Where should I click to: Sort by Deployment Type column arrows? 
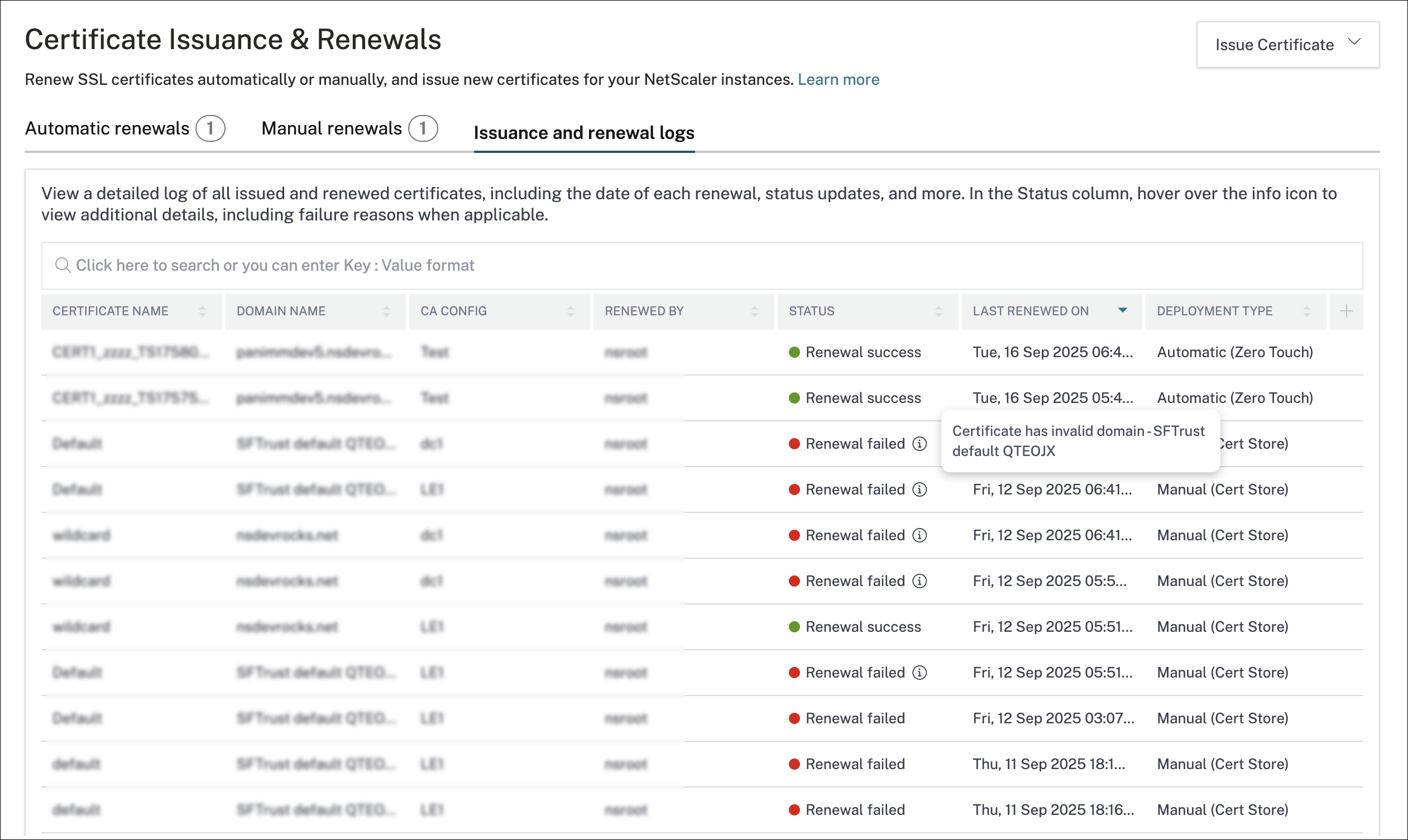point(1306,311)
